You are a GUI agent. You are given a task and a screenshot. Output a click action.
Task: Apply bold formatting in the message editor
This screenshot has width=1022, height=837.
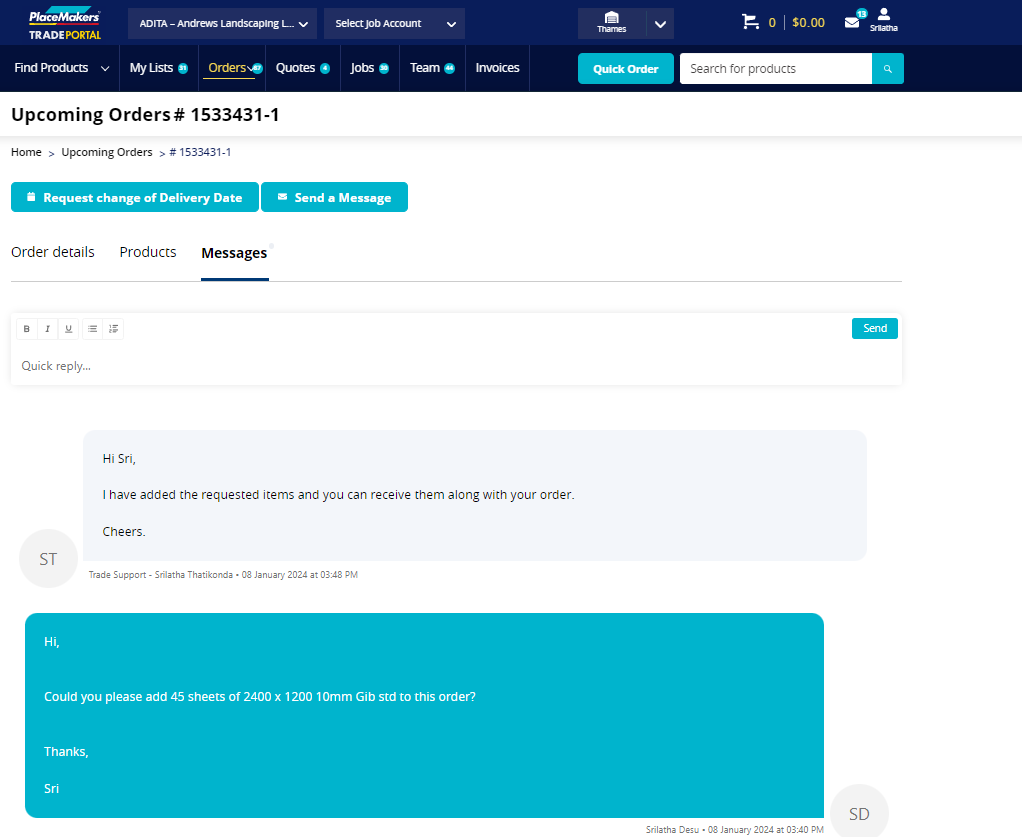click(x=26, y=328)
